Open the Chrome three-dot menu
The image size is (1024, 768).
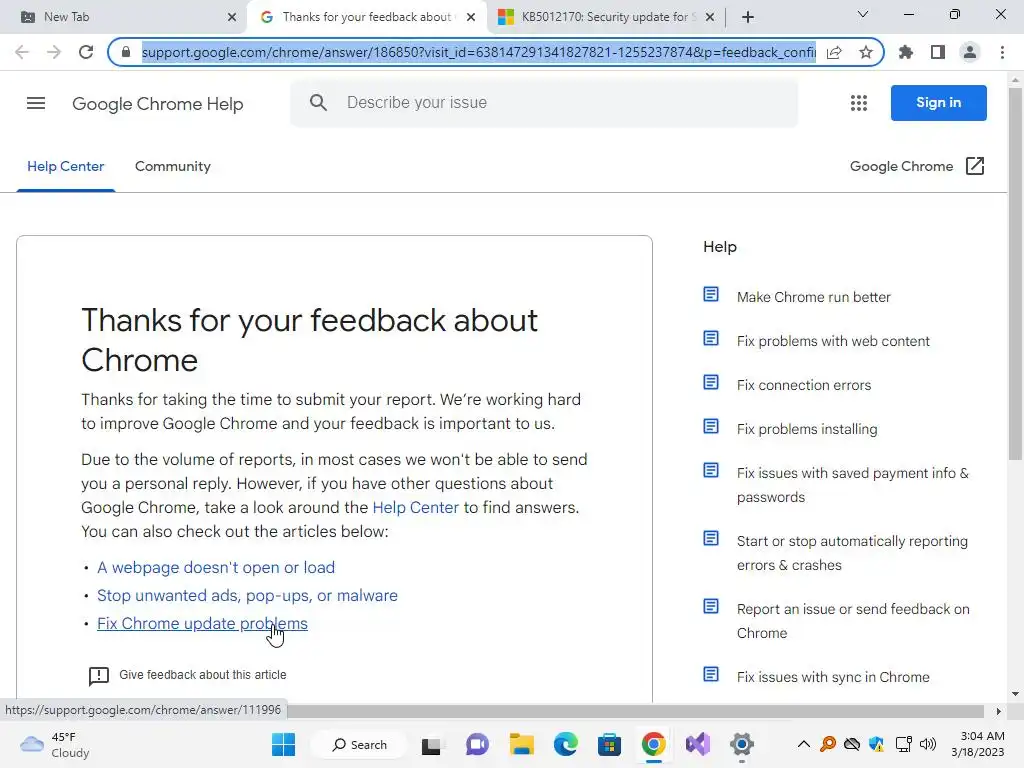coord(1002,52)
